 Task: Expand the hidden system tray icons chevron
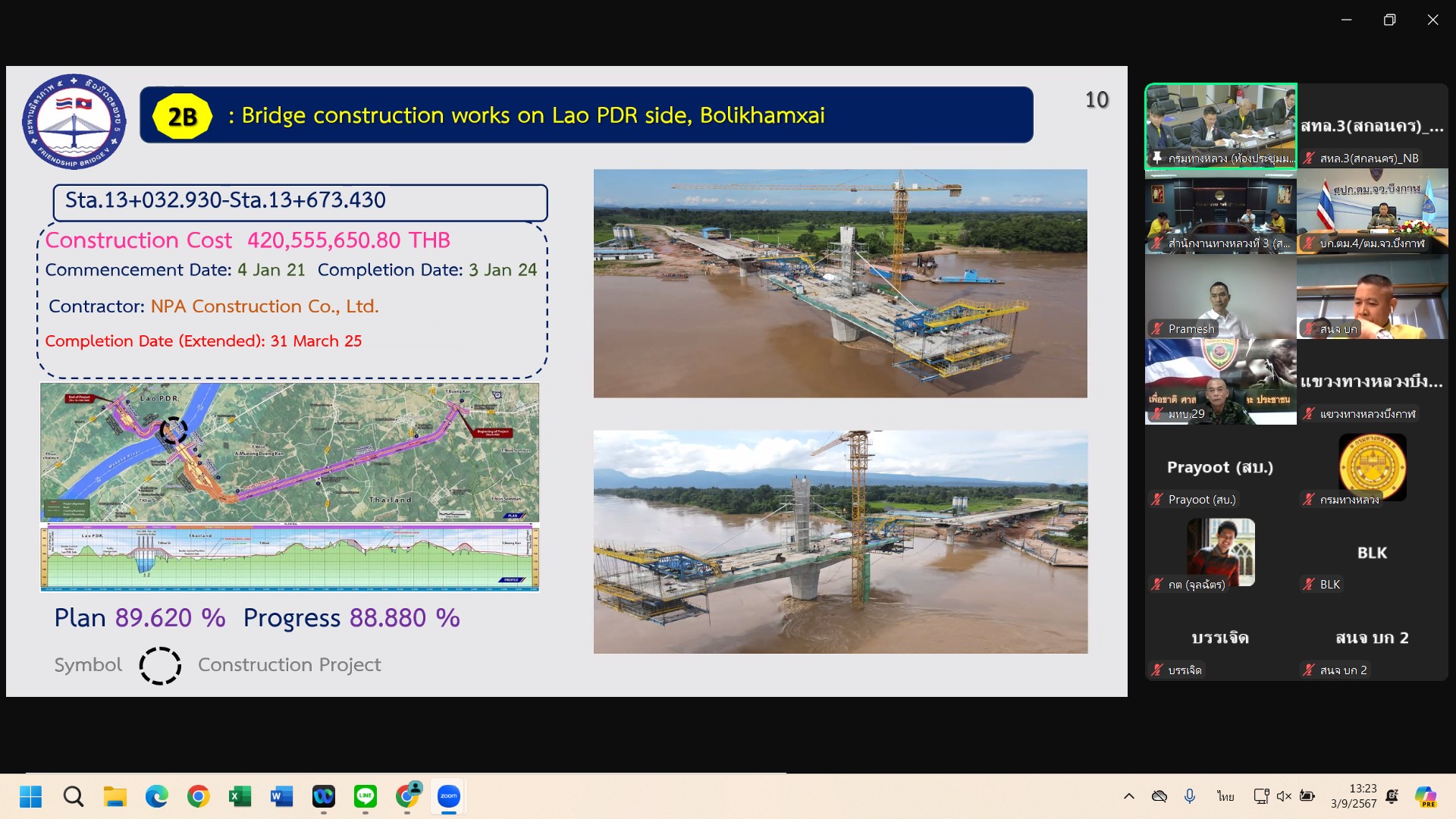1129,796
